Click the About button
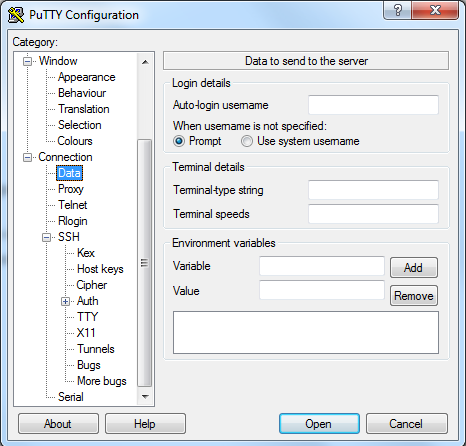Viewport: 466px width, 446px height. pyautogui.click(x=58, y=424)
